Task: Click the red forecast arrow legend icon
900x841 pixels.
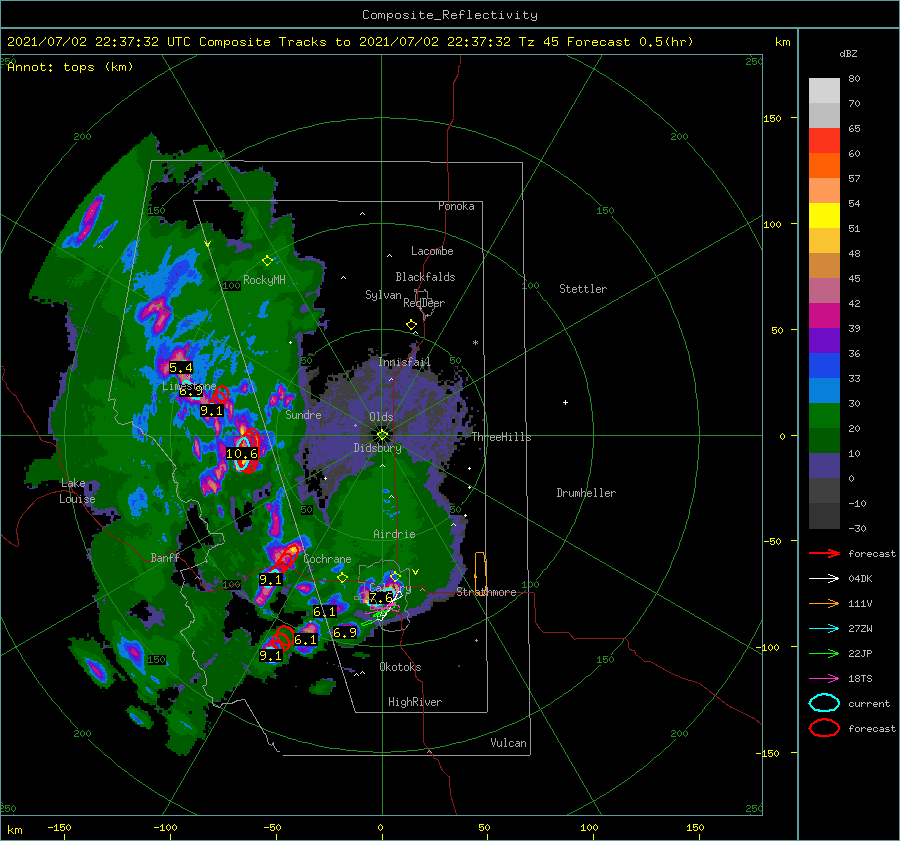Action: pyautogui.click(x=824, y=553)
